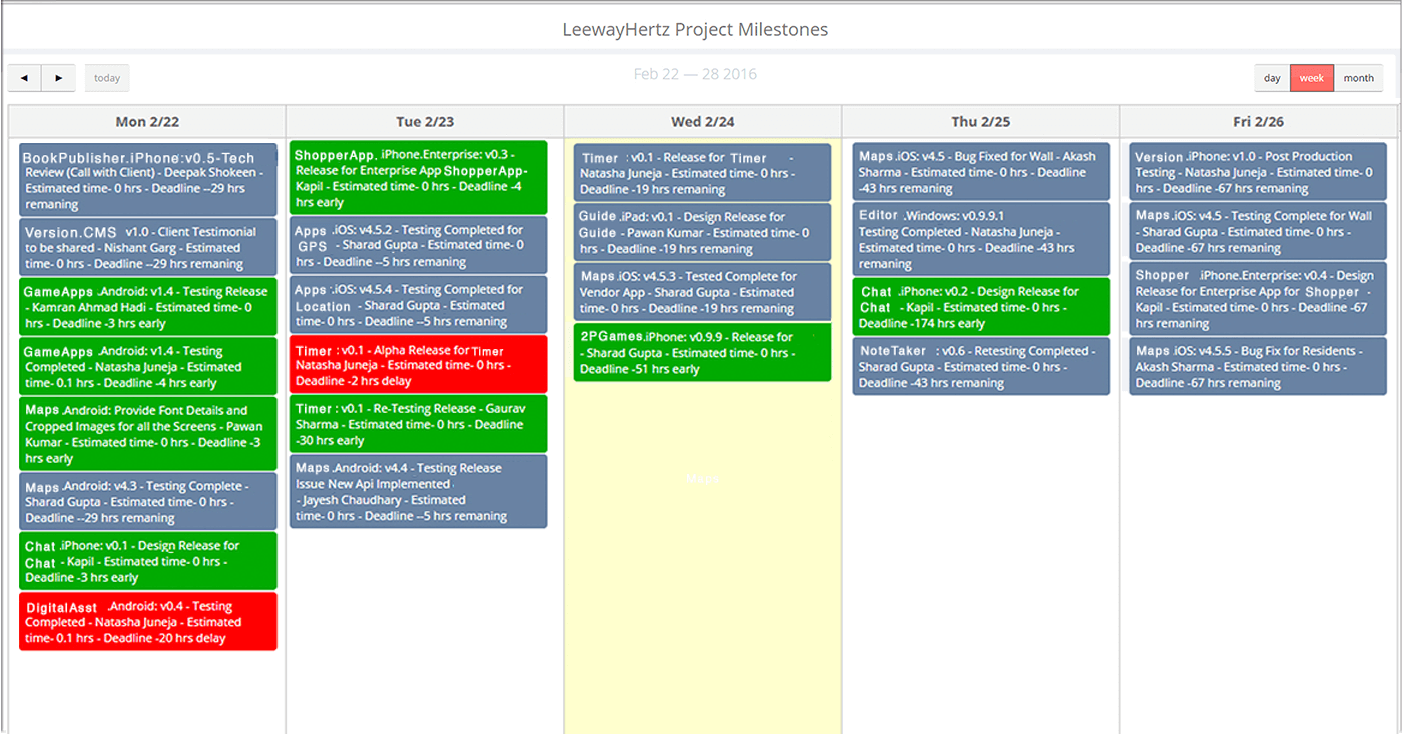Open GameApps Android v1.4 Testing Completed card
The width and height of the screenshot is (1402, 734).
coord(148,366)
